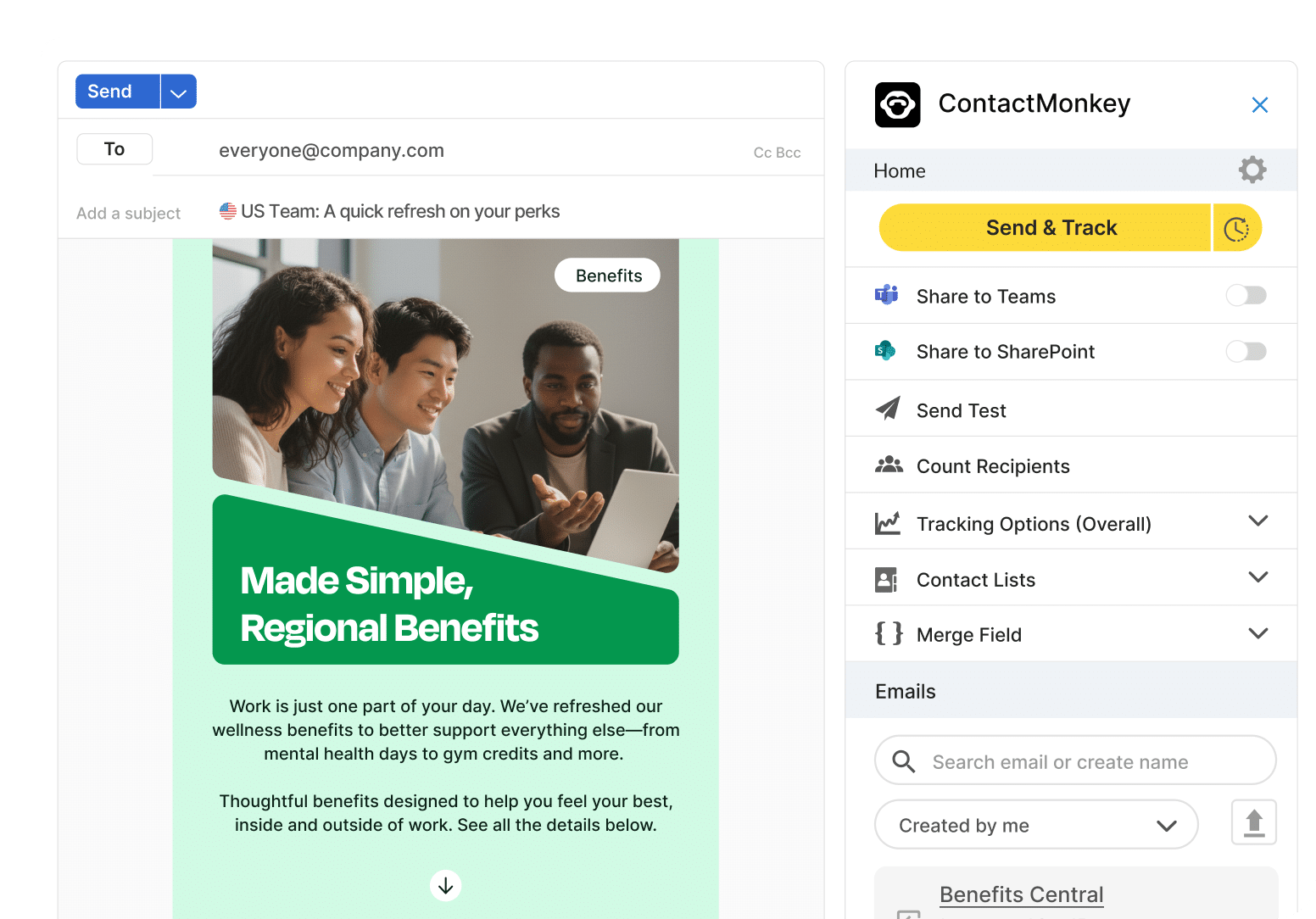This screenshot has height=919, width=1316.
Task: Expand the Contact Lists section
Action: click(1072, 578)
